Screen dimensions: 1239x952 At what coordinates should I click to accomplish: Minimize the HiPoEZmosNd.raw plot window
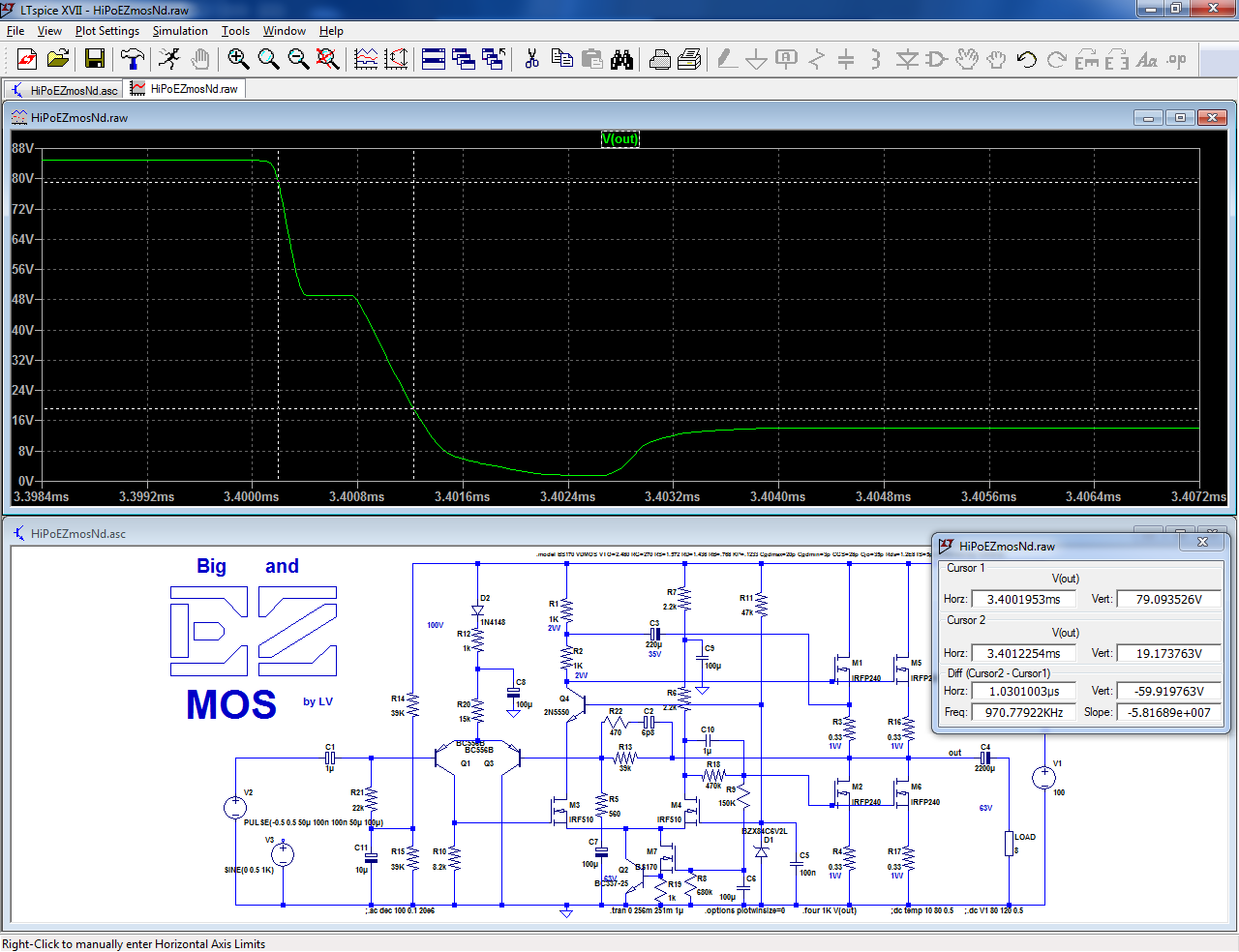click(1148, 118)
